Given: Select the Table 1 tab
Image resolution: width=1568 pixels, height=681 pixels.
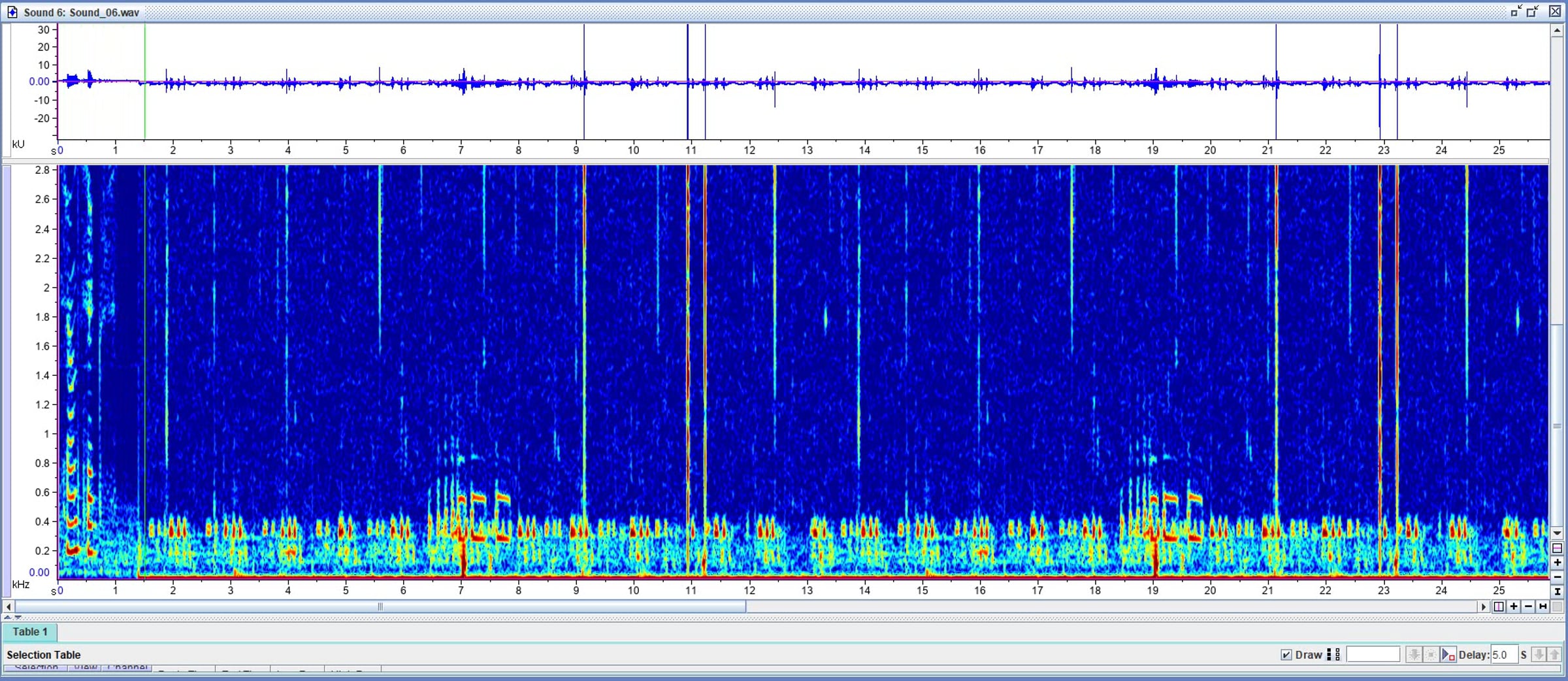Looking at the screenshot, I should point(30,632).
